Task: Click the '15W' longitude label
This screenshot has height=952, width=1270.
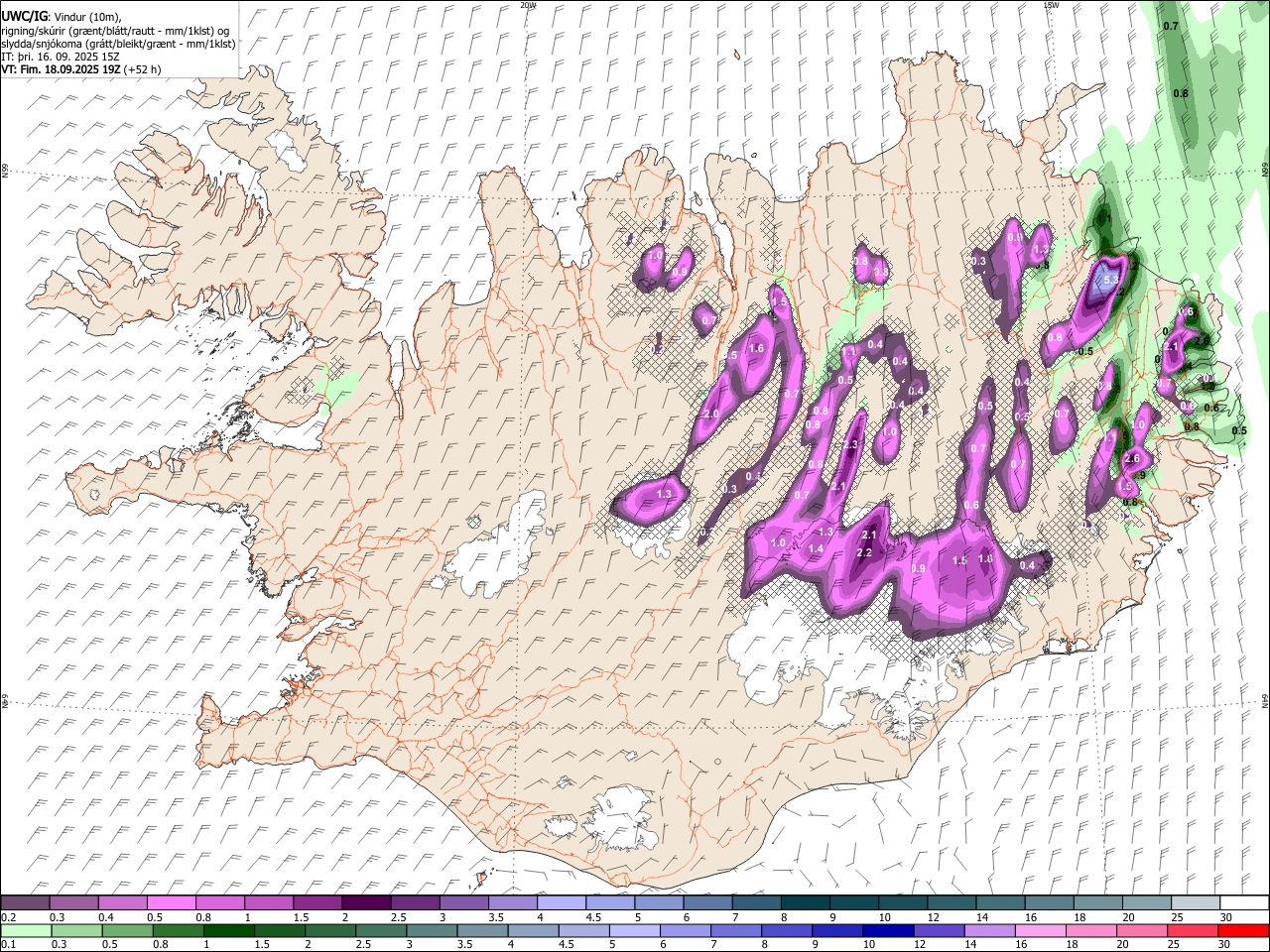Action: 1051,5
